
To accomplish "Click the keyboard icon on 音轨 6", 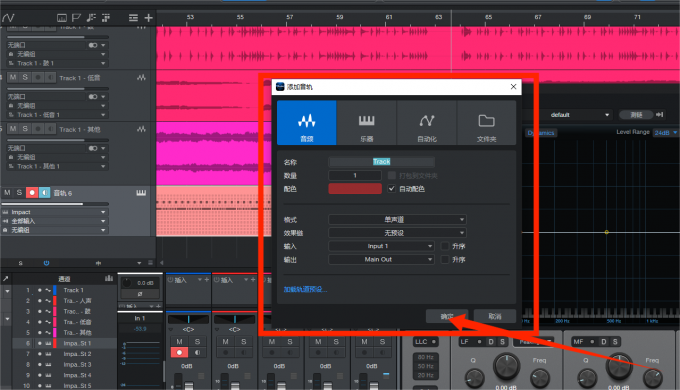I will click(141, 193).
